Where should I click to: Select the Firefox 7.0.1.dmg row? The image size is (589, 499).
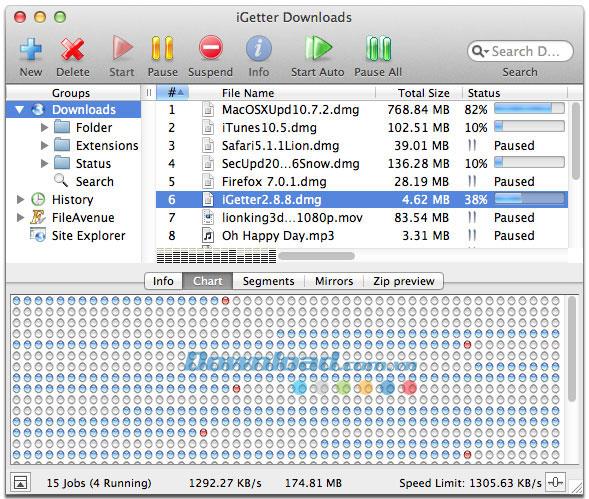pos(362,181)
